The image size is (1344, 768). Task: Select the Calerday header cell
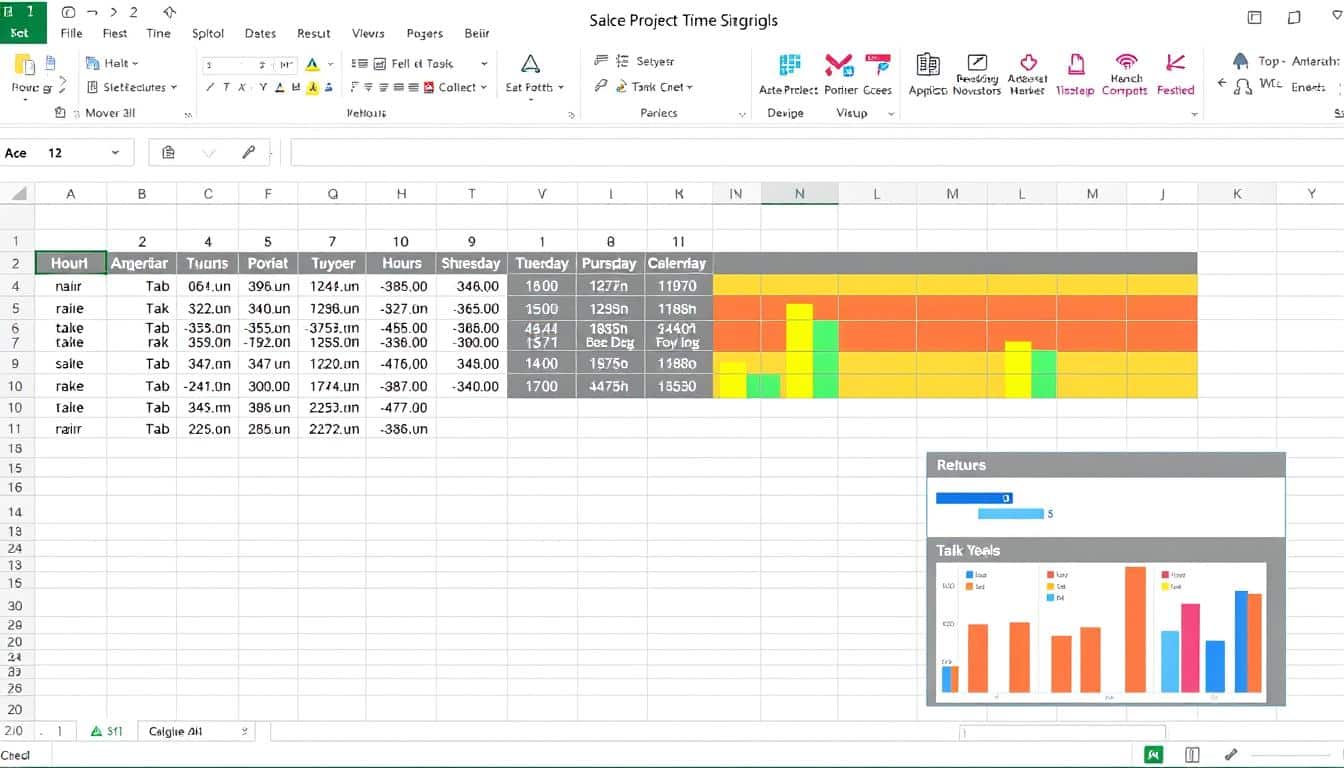coord(677,263)
